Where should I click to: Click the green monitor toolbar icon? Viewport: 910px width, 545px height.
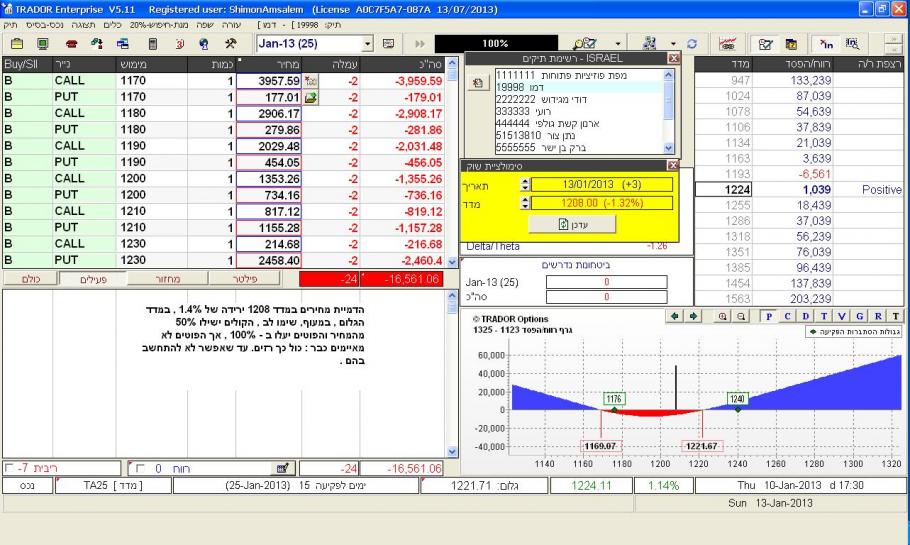pos(44,45)
